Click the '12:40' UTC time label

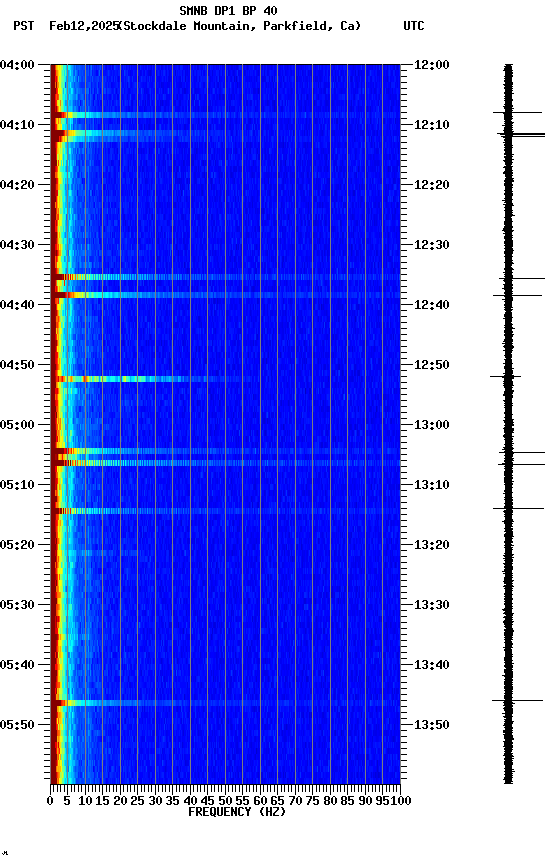click(x=432, y=305)
